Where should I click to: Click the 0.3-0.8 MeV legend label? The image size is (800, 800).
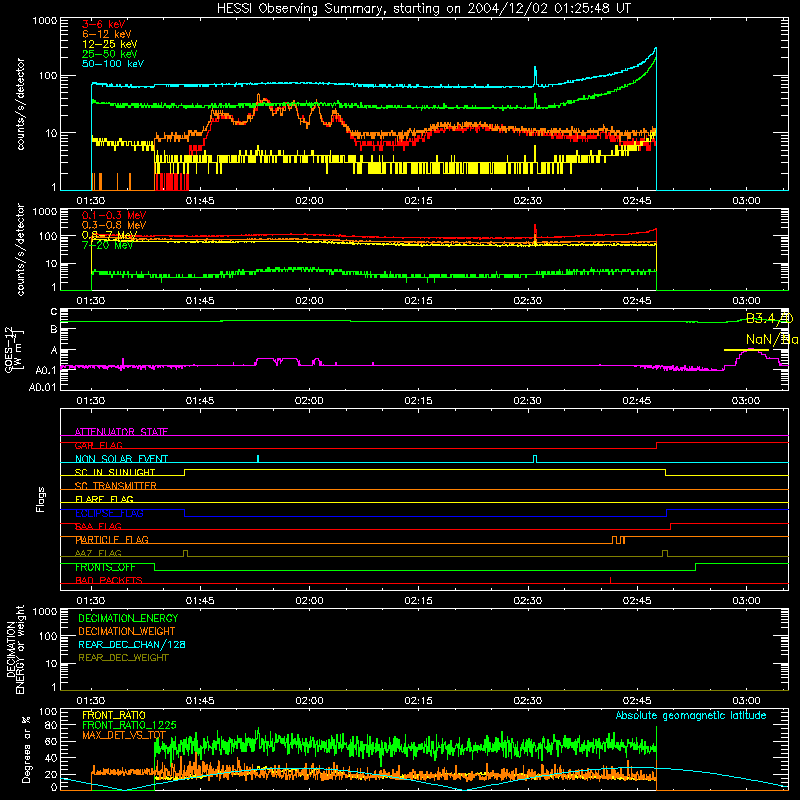(114, 225)
